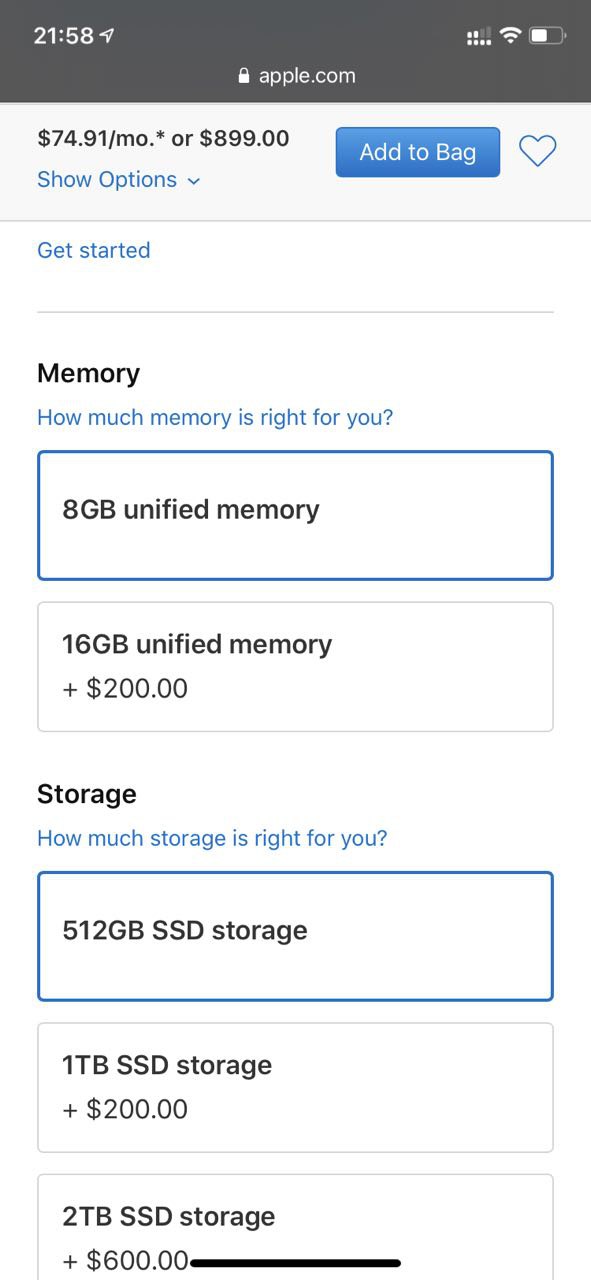Viewport: 591px width, 1280px height.
Task: Tap the heart favorite icon
Action: pos(537,152)
